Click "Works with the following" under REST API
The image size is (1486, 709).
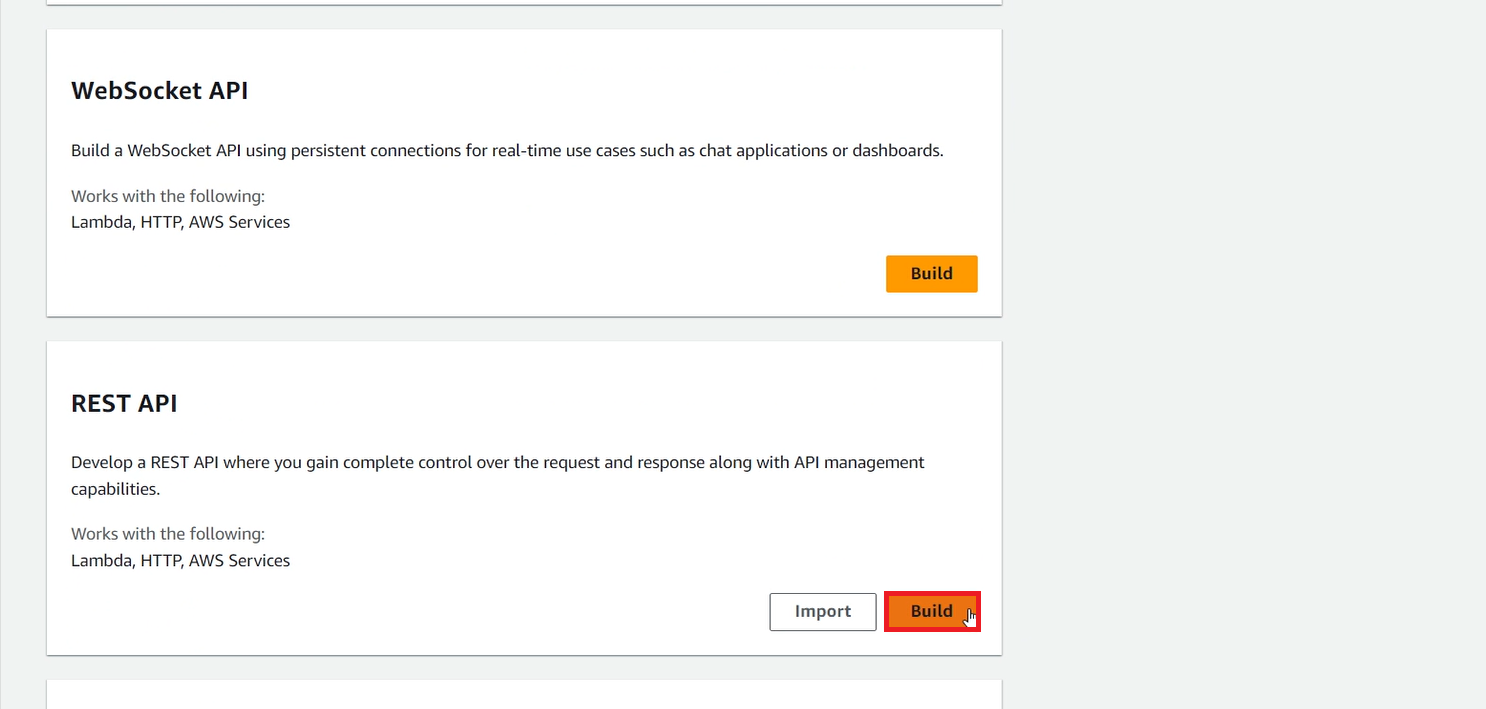point(167,534)
